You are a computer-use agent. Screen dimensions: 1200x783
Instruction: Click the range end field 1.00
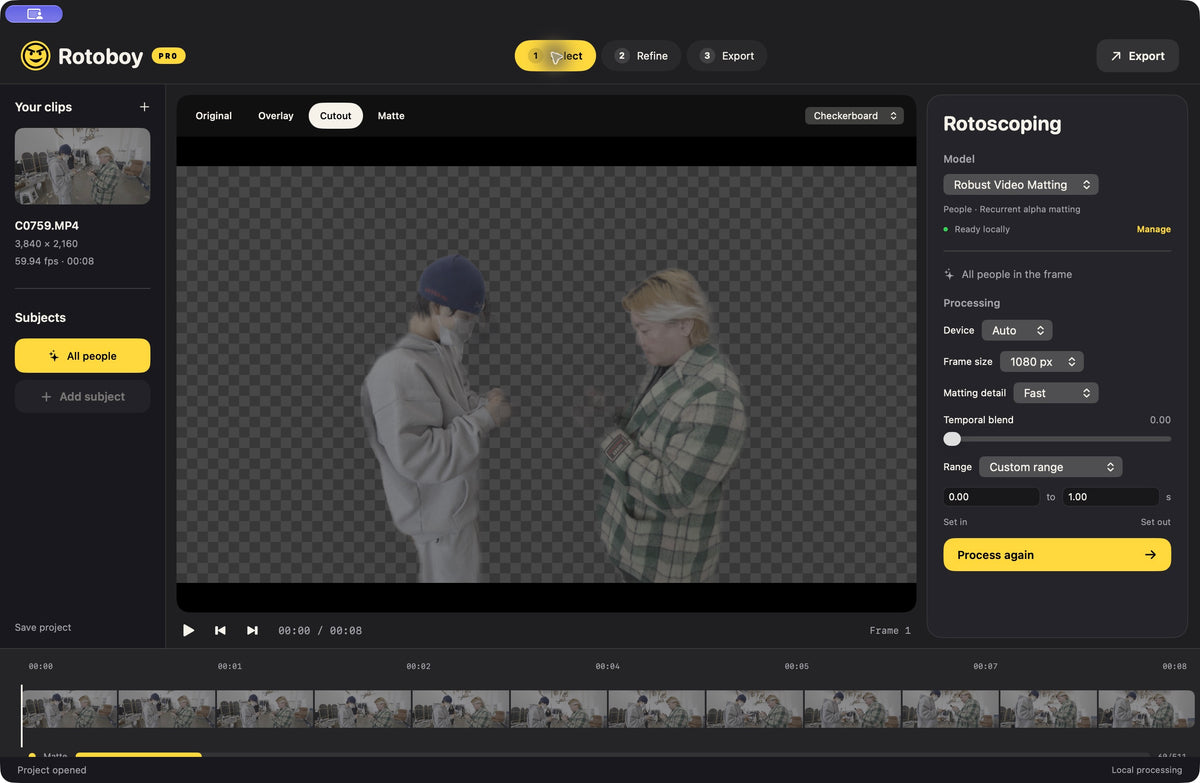click(x=1110, y=497)
